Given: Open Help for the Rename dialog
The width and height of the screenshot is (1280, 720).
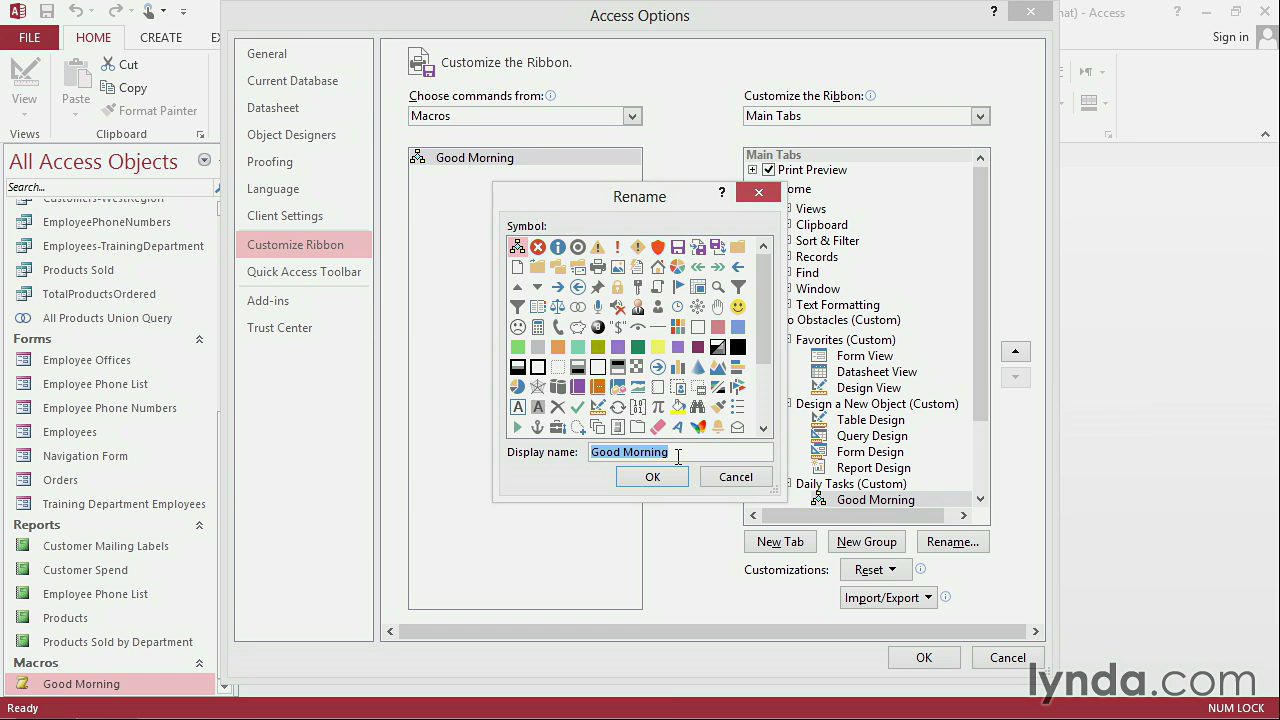Looking at the screenshot, I should (721, 193).
